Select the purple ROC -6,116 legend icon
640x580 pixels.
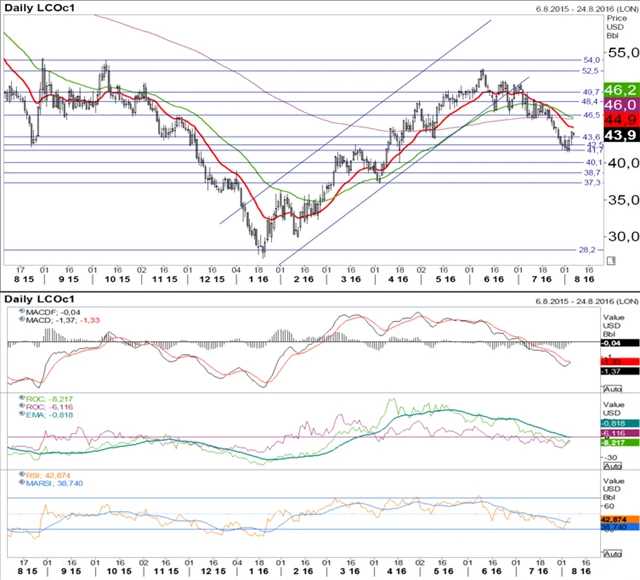(20, 406)
